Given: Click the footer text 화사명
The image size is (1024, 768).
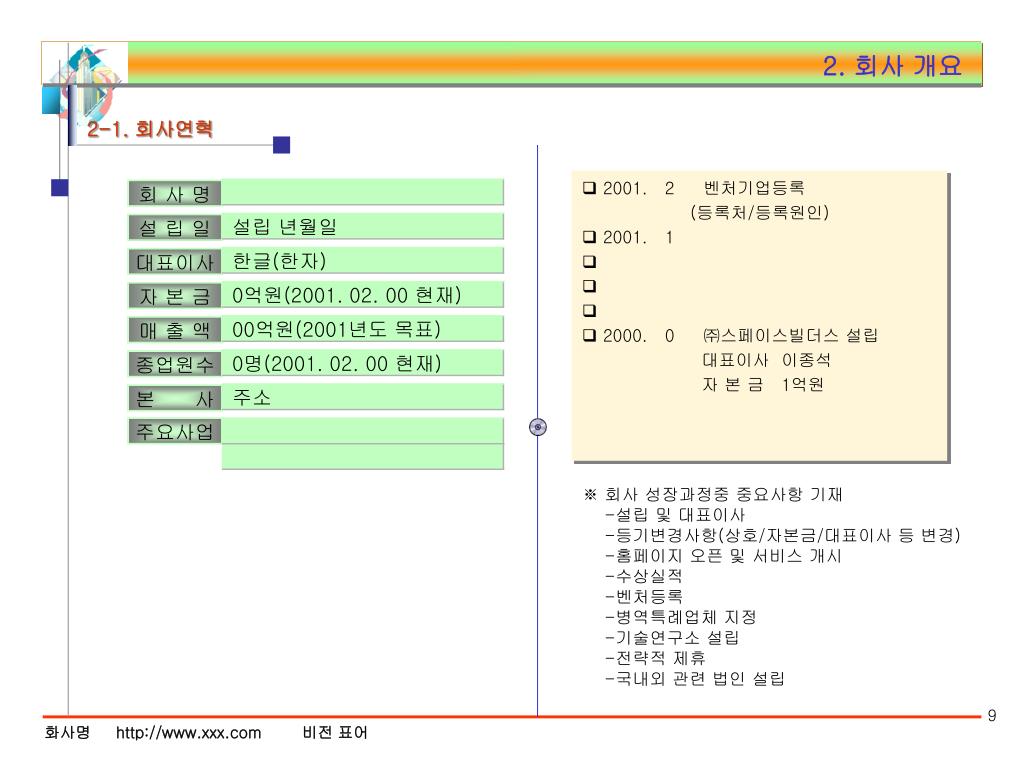Looking at the screenshot, I should tap(67, 732).
